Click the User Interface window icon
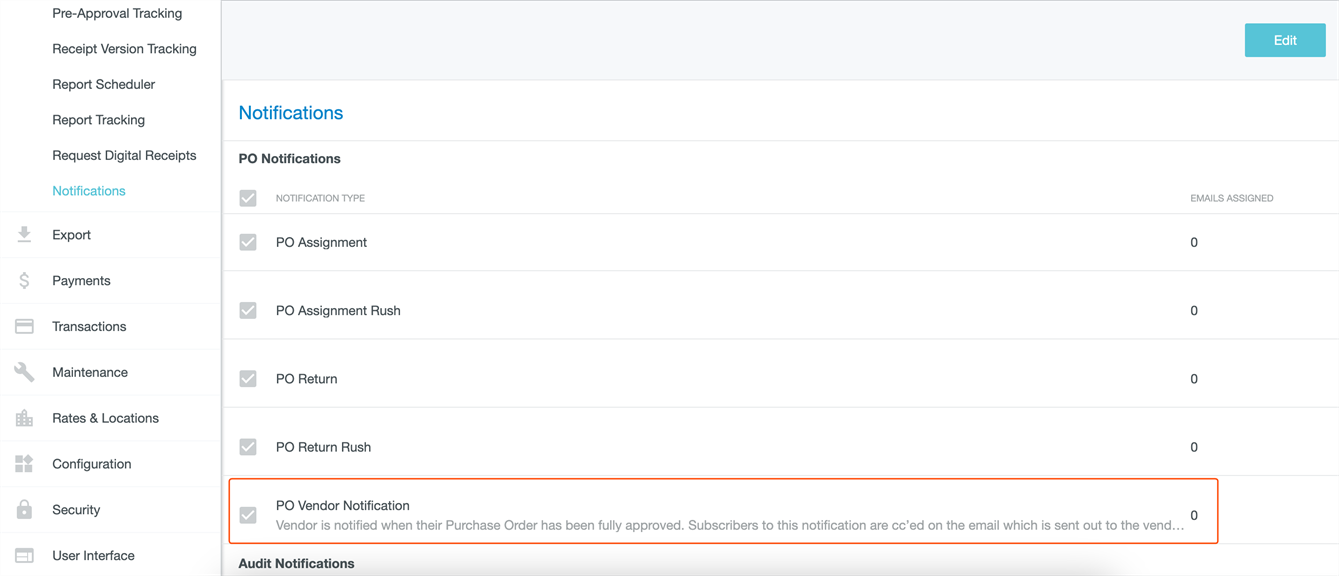This screenshot has width=1339, height=576. pyautogui.click(x=24, y=555)
